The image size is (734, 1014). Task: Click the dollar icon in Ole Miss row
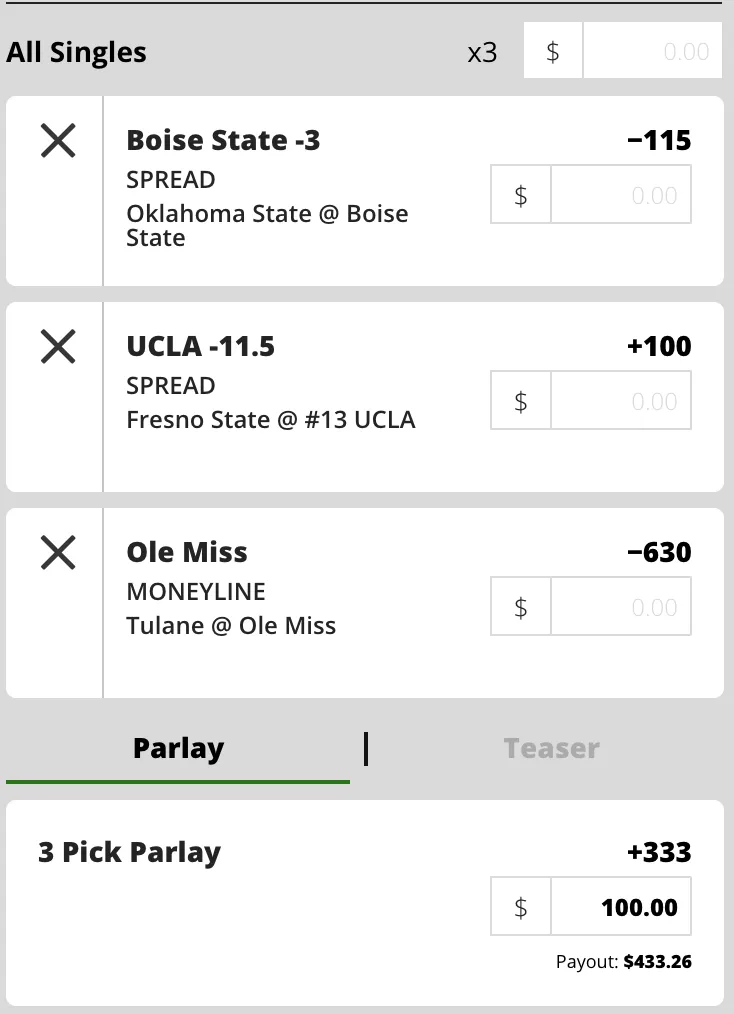[521, 607]
